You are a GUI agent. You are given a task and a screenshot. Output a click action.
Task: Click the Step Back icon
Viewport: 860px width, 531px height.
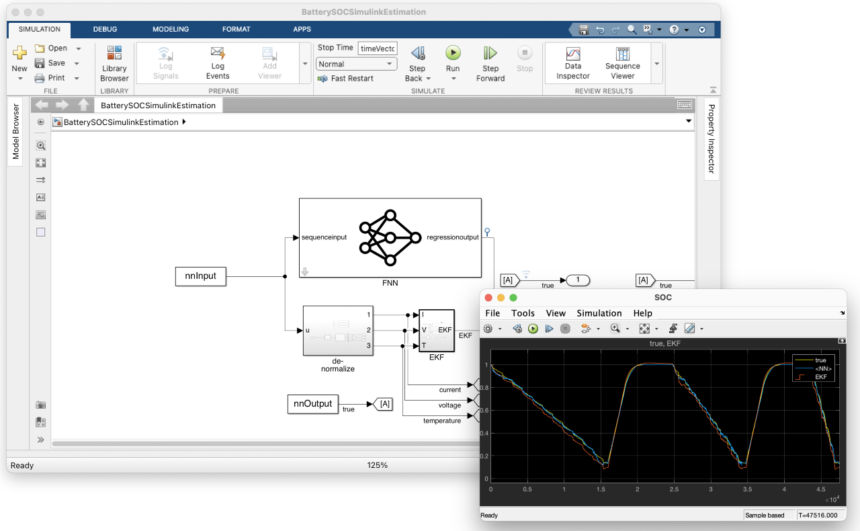(x=418, y=53)
